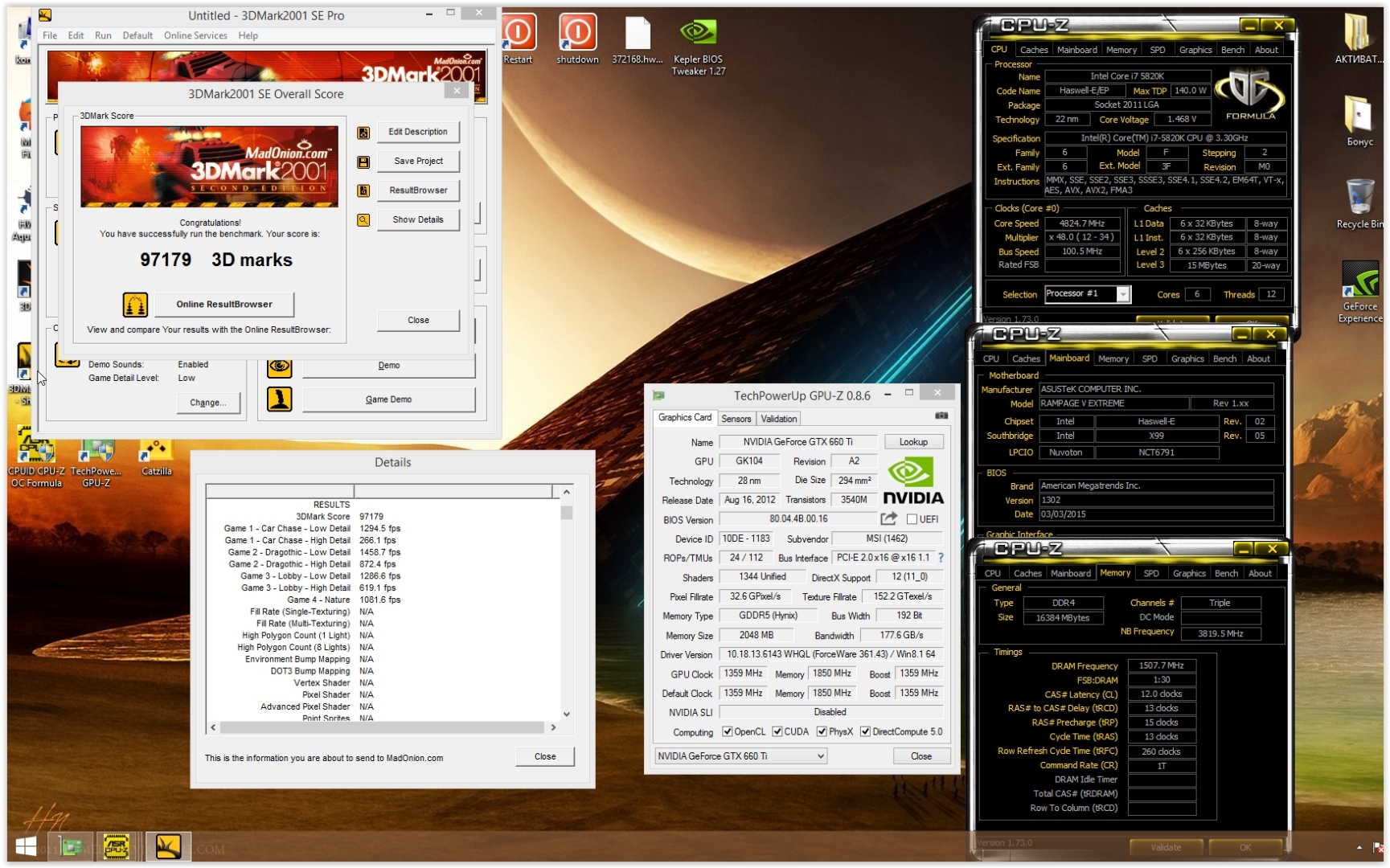1390x868 pixels.
Task: Toggle the DirectCompute 5.0 checkbox
Action: click(865, 731)
